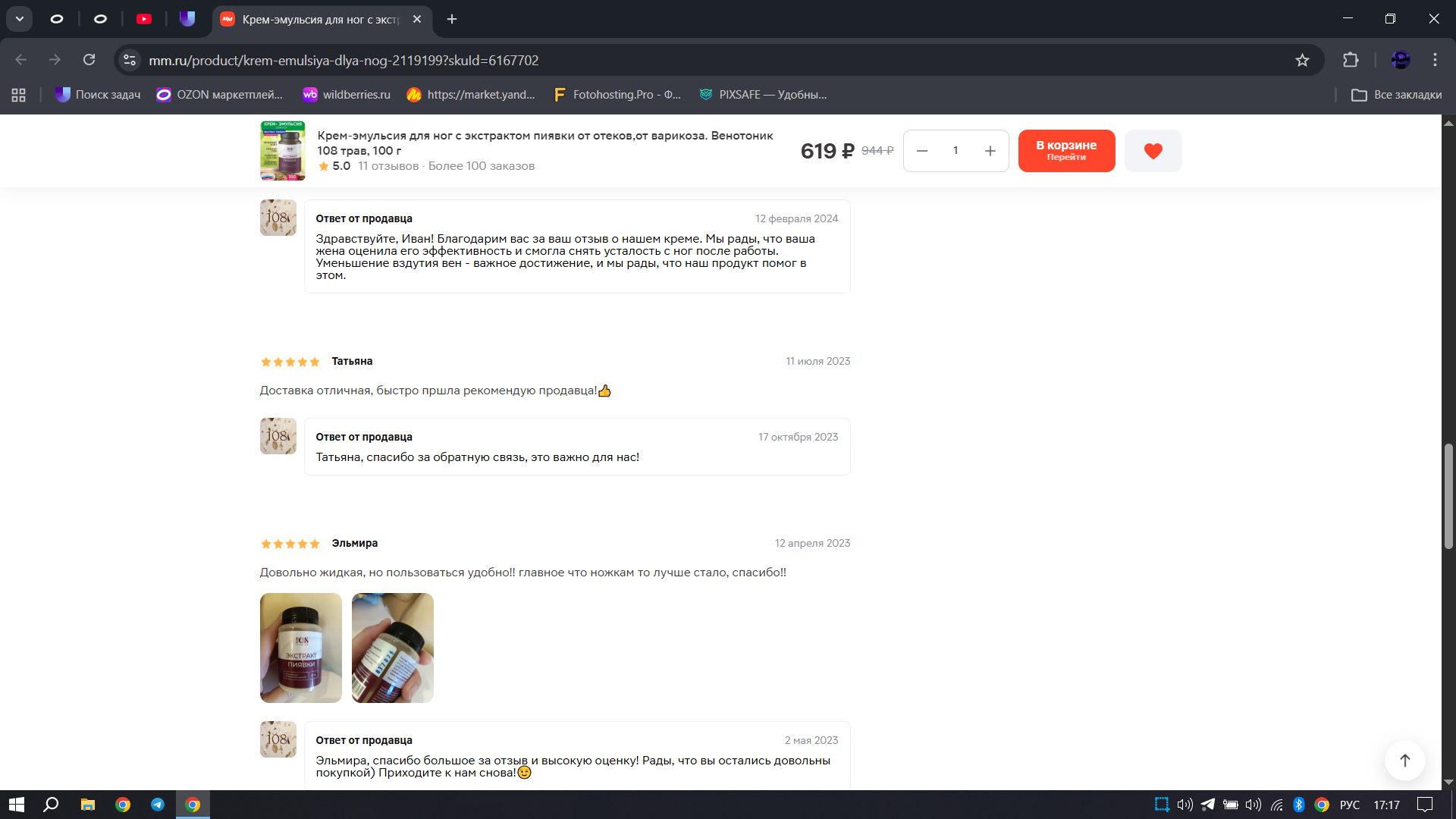The width and height of the screenshot is (1456, 819).
Task: Go to cart via В корзине button
Action: point(1066,151)
